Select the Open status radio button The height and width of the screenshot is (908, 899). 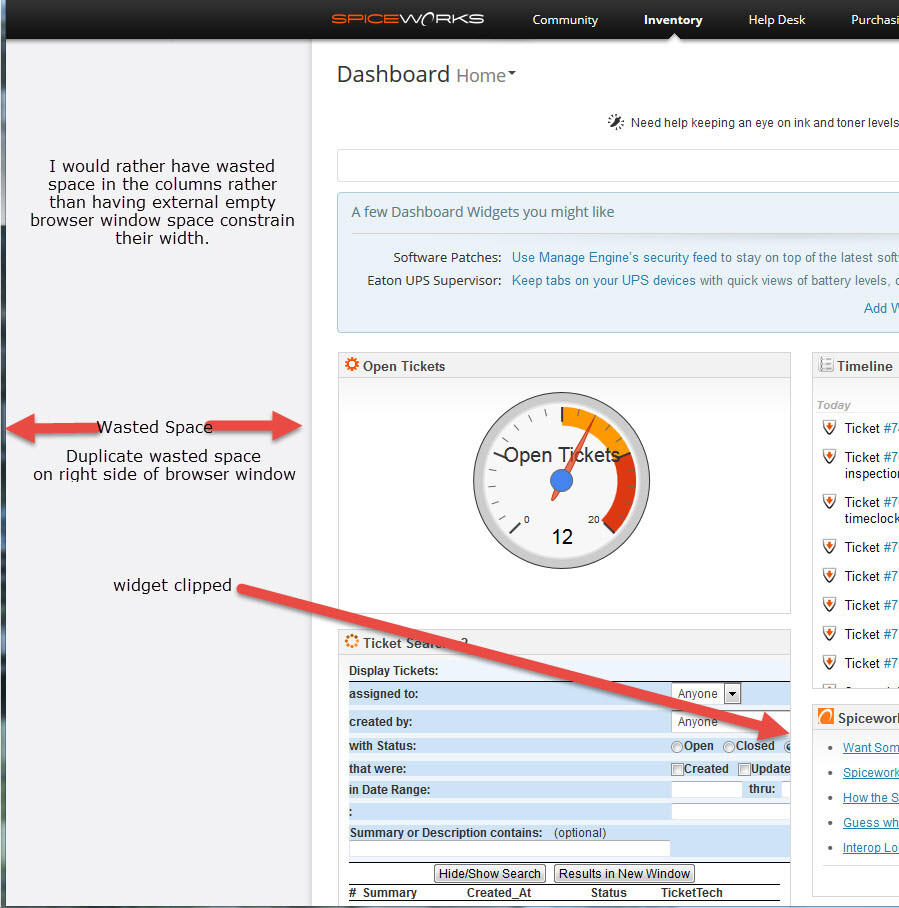pyautogui.click(x=677, y=745)
